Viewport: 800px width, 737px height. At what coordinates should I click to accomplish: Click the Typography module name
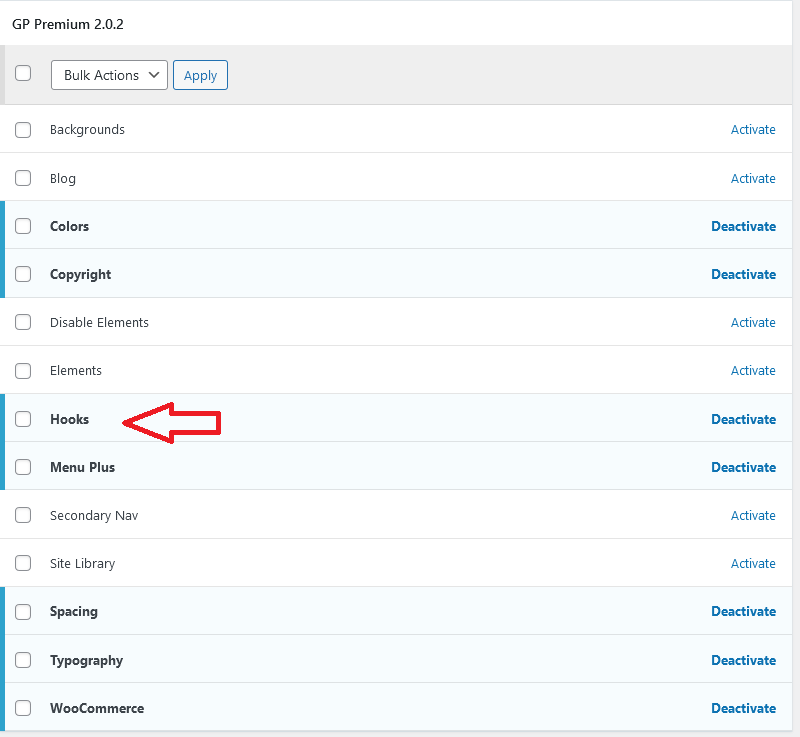pyautogui.click(x=86, y=660)
